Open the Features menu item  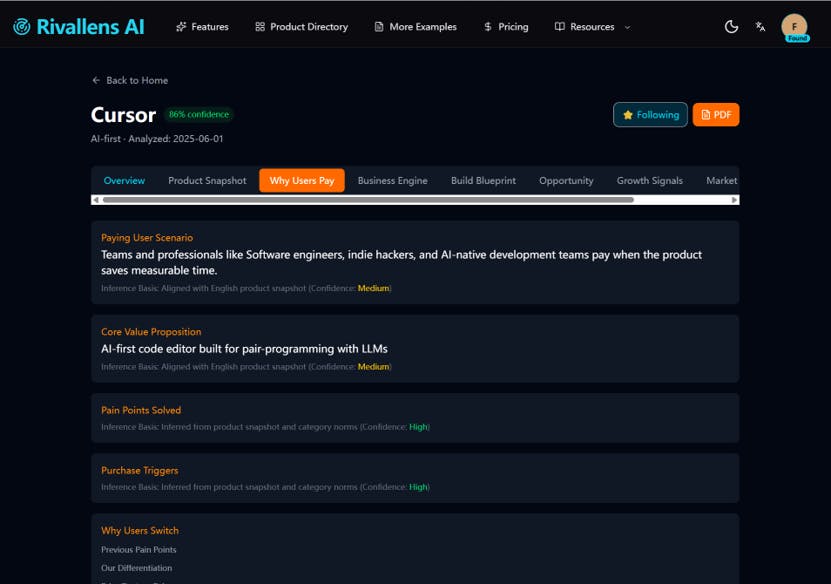tap(202, 26)
